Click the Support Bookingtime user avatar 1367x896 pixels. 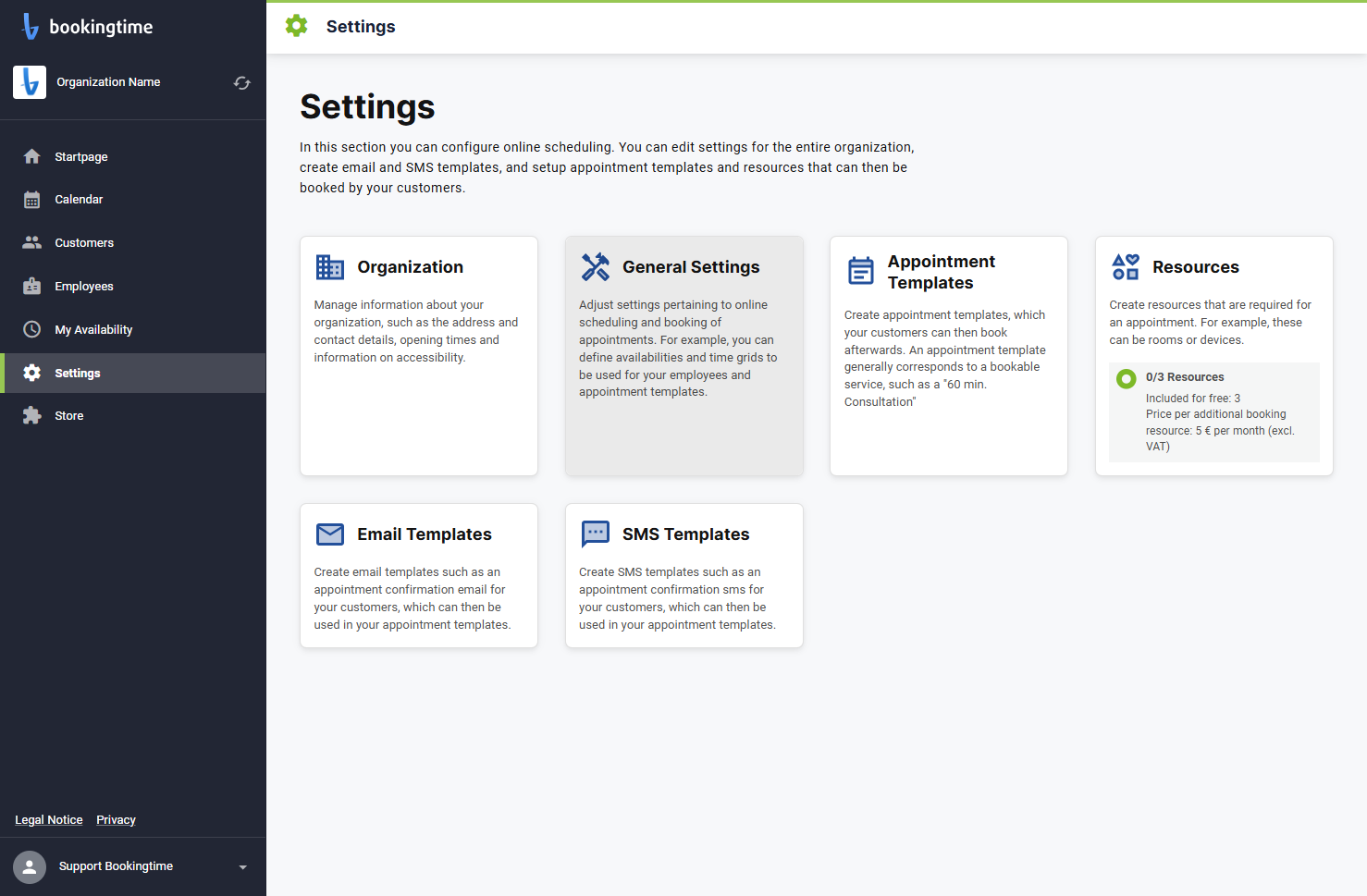[30, 867]
